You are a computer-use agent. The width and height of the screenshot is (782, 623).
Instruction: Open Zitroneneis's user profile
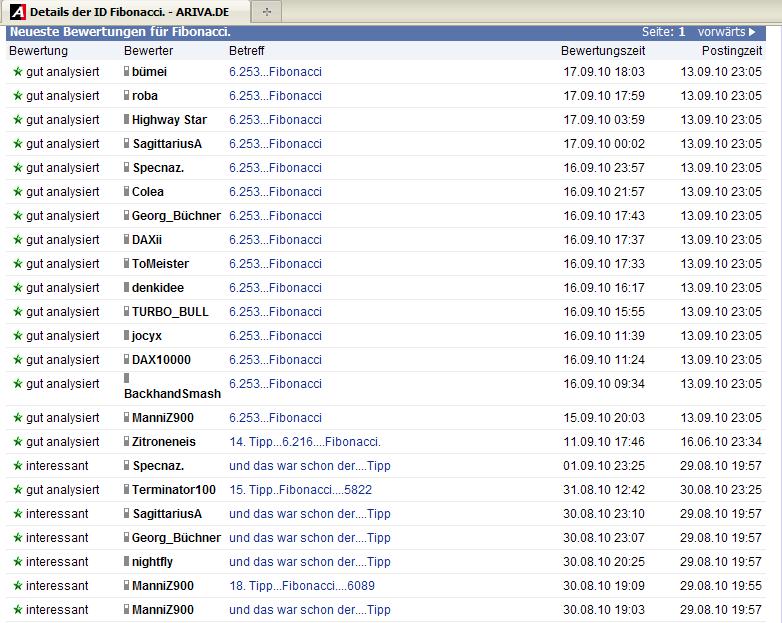tap(164, 441)
